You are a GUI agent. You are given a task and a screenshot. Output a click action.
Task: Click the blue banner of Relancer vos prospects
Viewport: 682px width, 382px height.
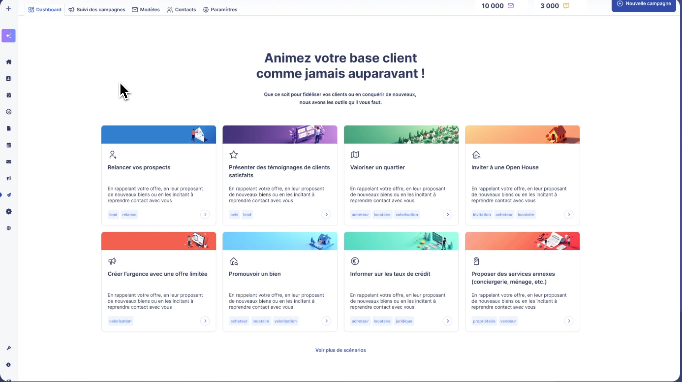[158, 135]
